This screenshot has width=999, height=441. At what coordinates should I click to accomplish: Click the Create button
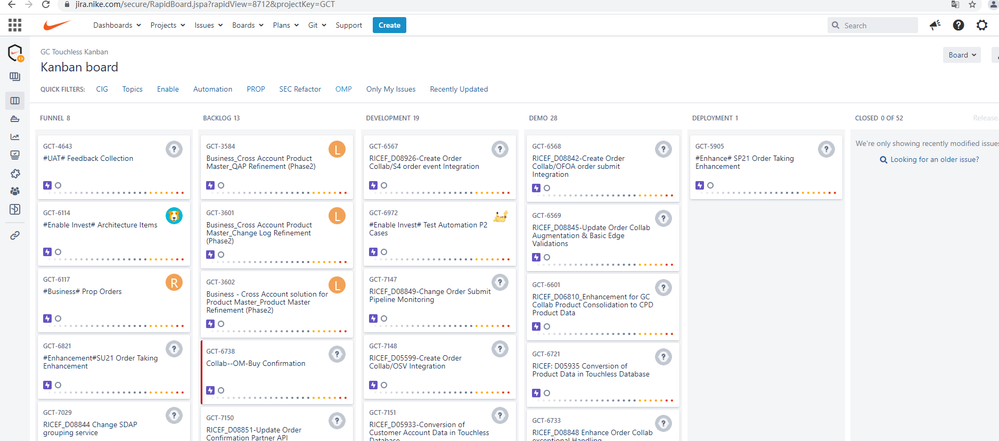pos(389,25)
